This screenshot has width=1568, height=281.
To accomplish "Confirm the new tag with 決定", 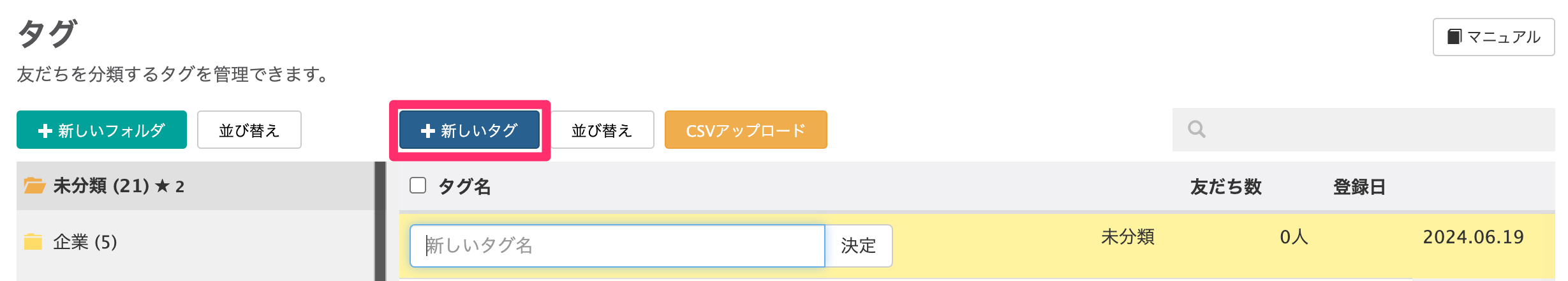I will point(858,246).
